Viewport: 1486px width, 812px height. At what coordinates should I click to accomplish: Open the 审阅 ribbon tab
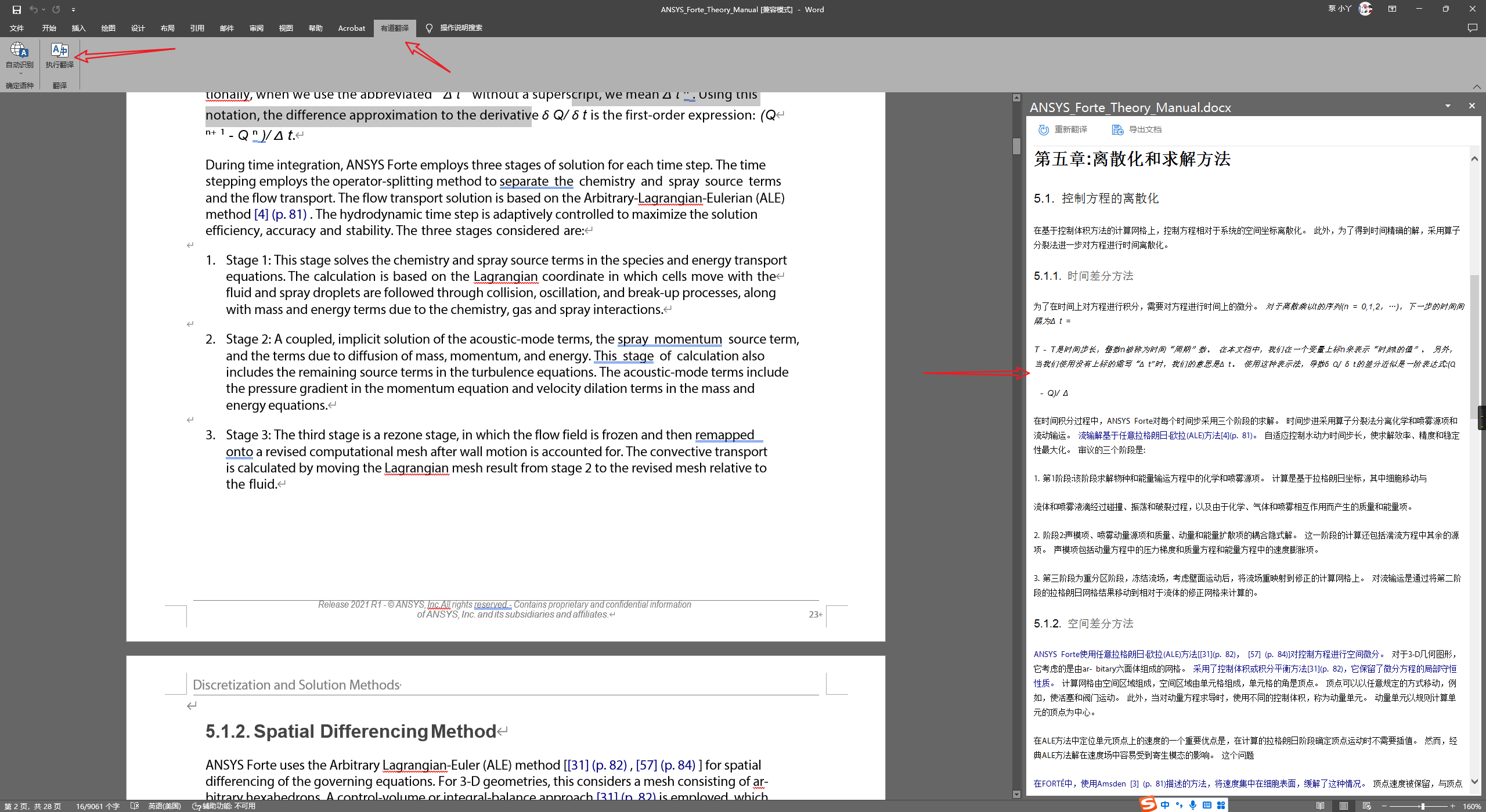point(256,28)
